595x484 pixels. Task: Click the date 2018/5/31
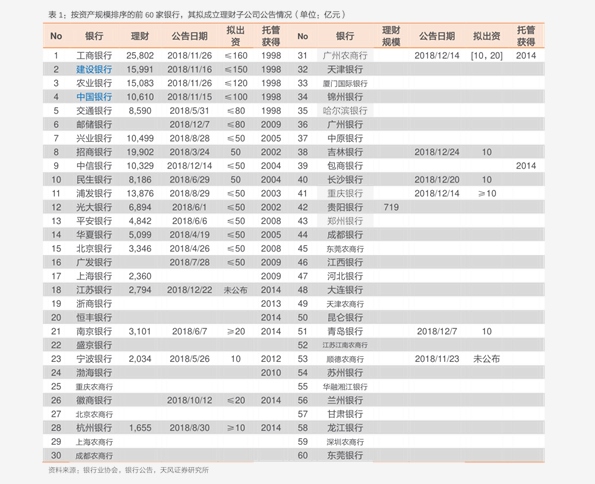click(189, 111)
